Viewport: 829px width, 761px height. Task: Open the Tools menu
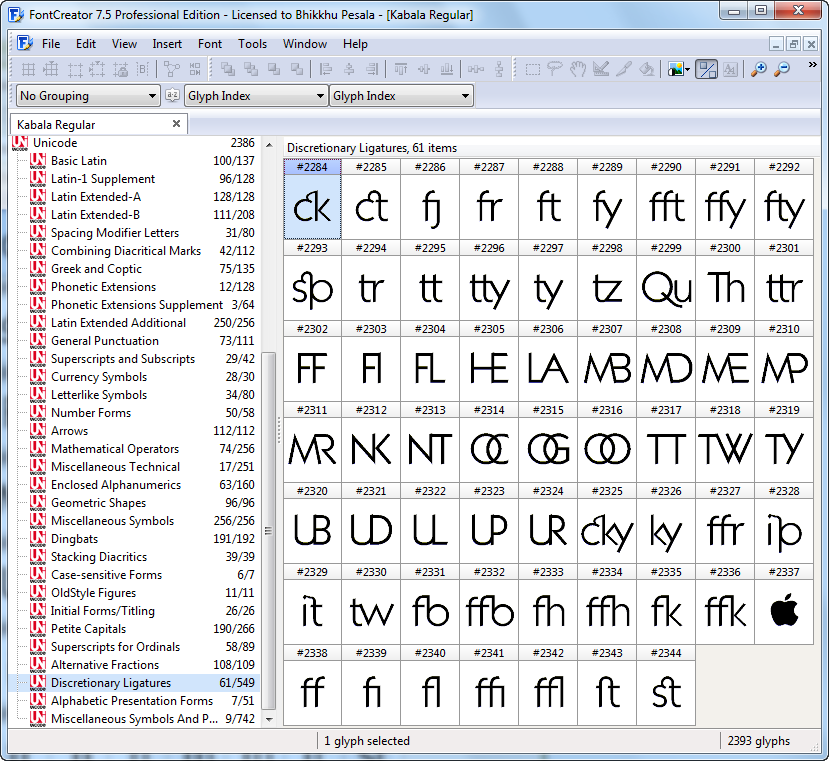(x=252, y=44)
